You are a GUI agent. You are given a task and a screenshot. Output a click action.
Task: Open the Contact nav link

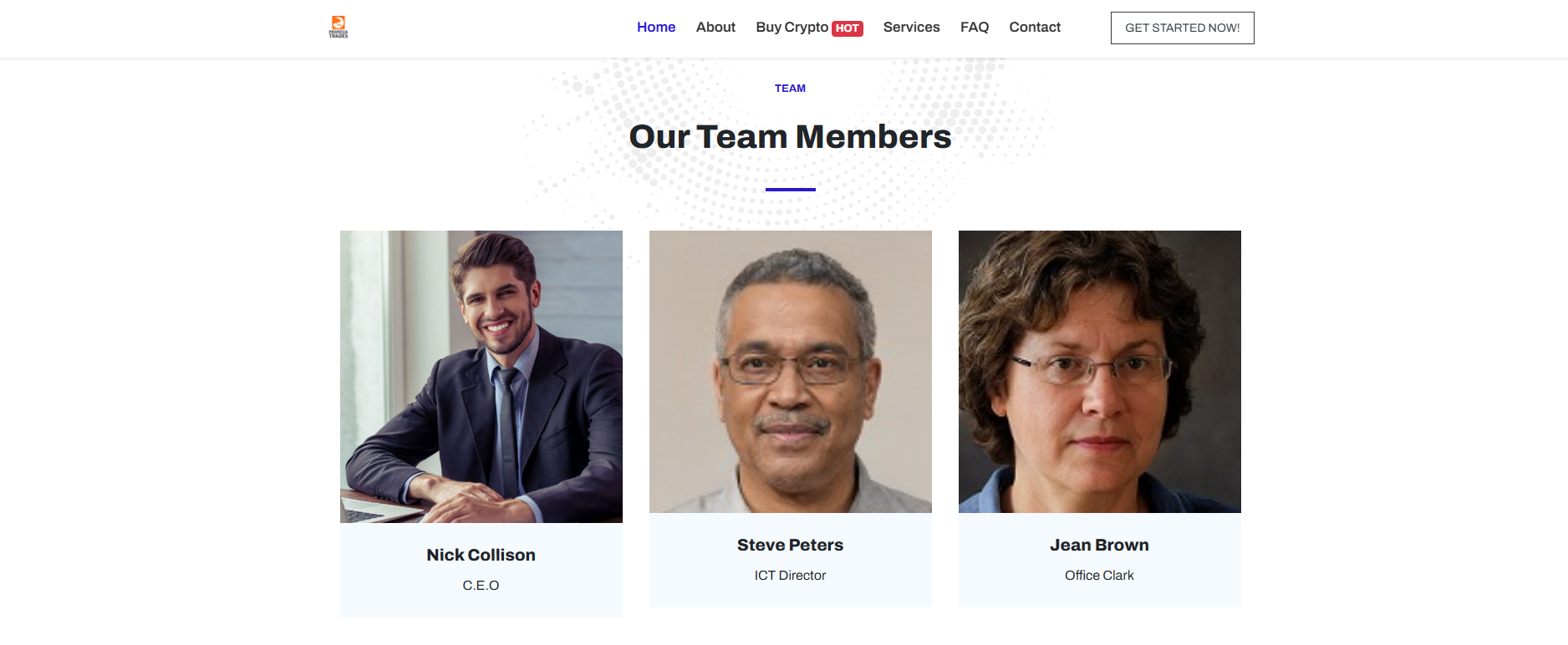click(1035, 28)
